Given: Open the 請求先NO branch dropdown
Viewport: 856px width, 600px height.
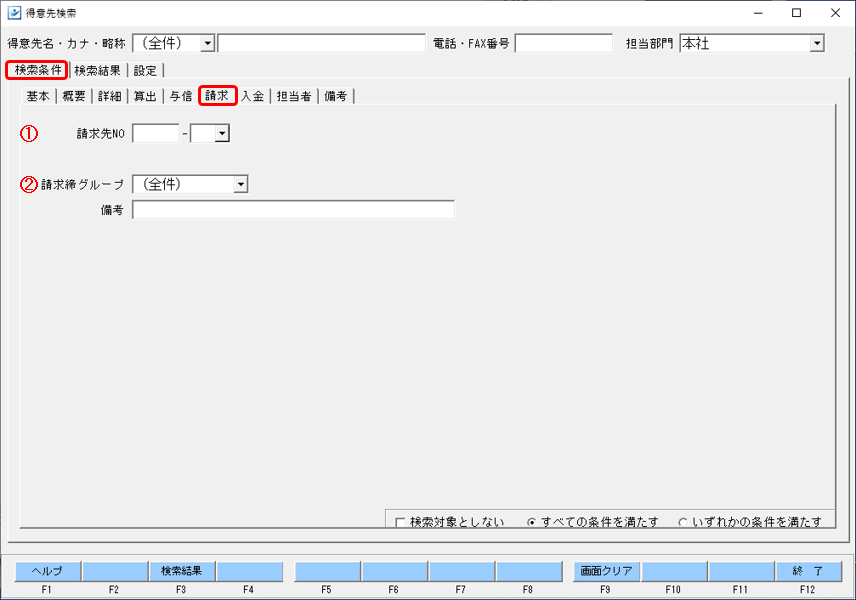Looking at the screenshot, I should 222,133.
